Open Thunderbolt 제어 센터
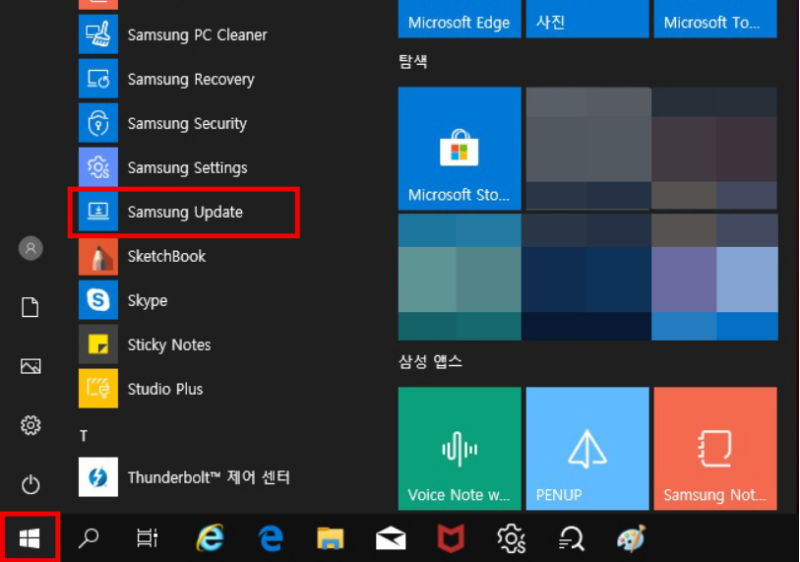 (x=185, y=477)
